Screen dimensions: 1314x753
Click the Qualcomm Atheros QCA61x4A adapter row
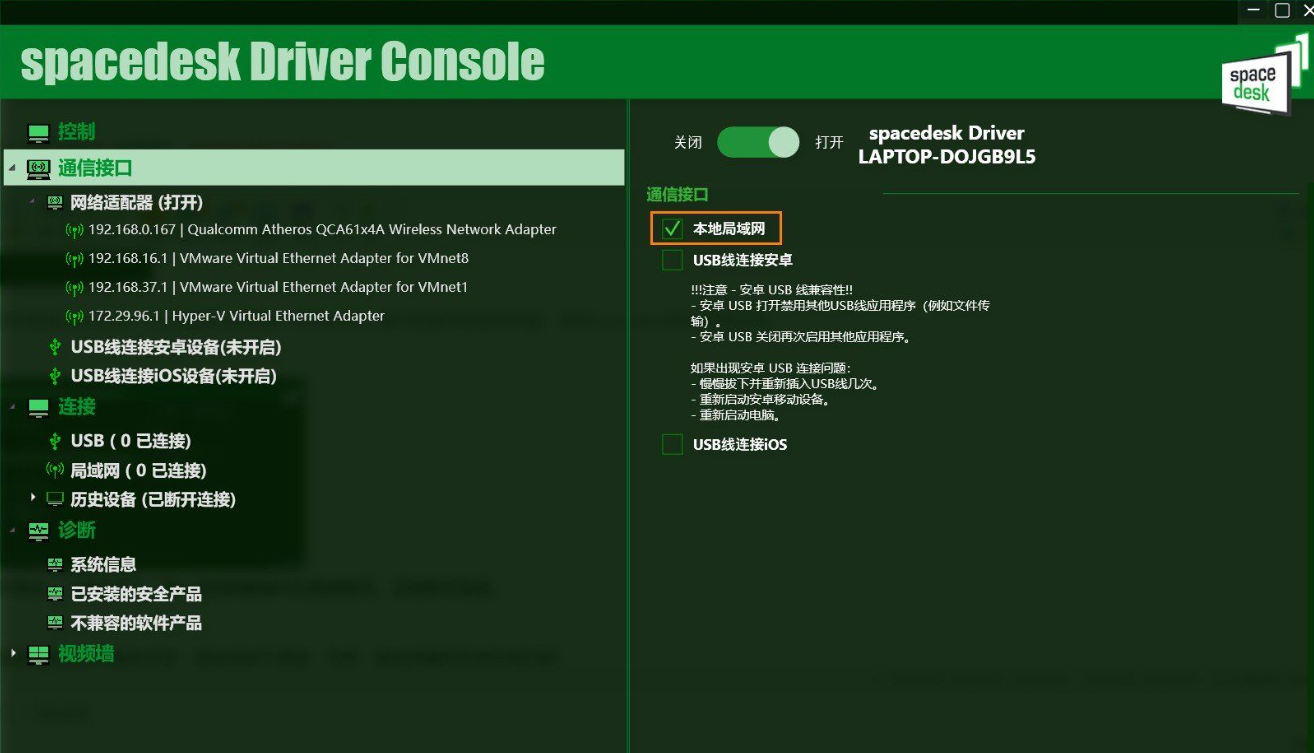point(322,230)
